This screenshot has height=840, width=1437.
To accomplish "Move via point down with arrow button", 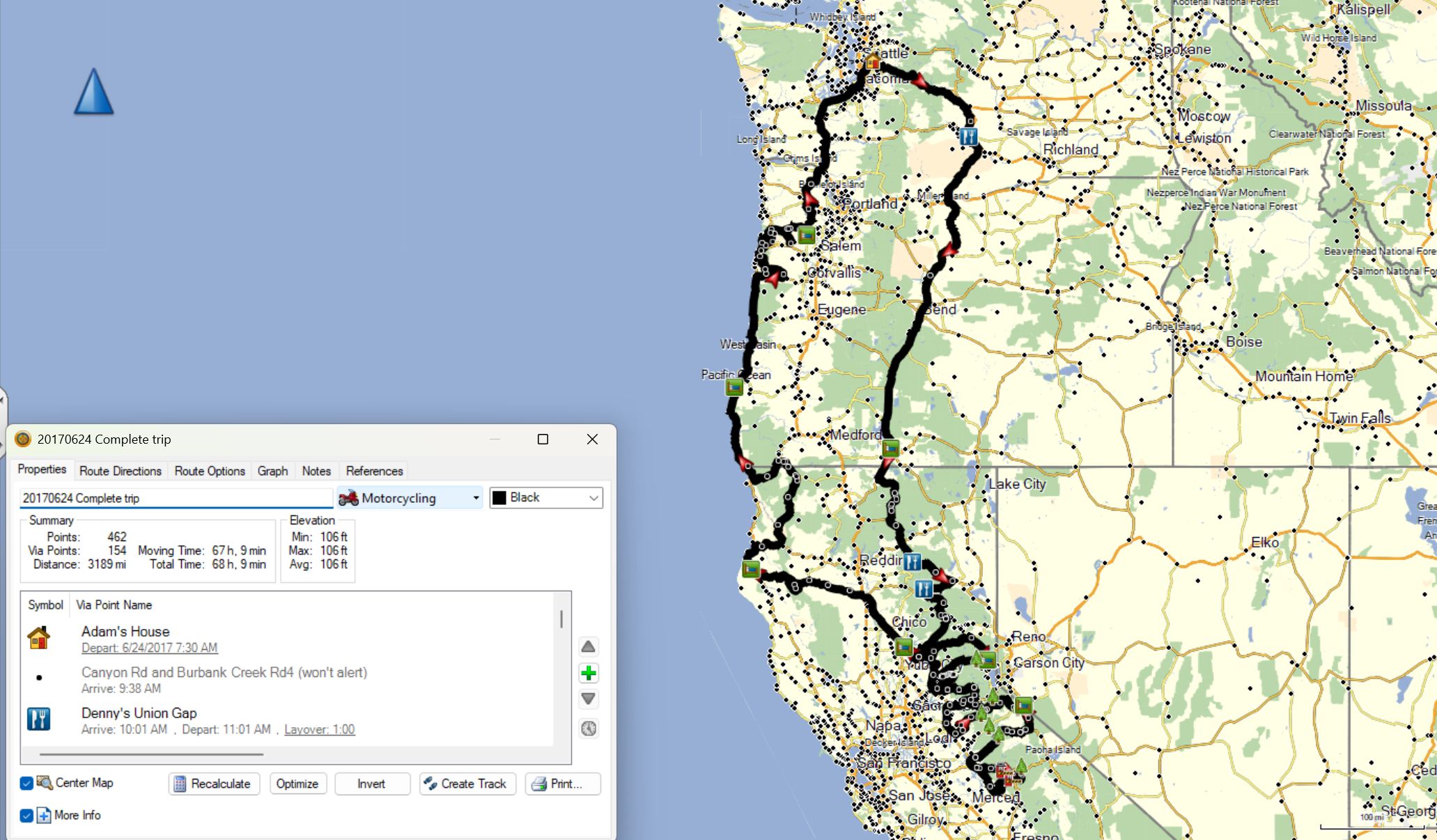I will [589, 699].
